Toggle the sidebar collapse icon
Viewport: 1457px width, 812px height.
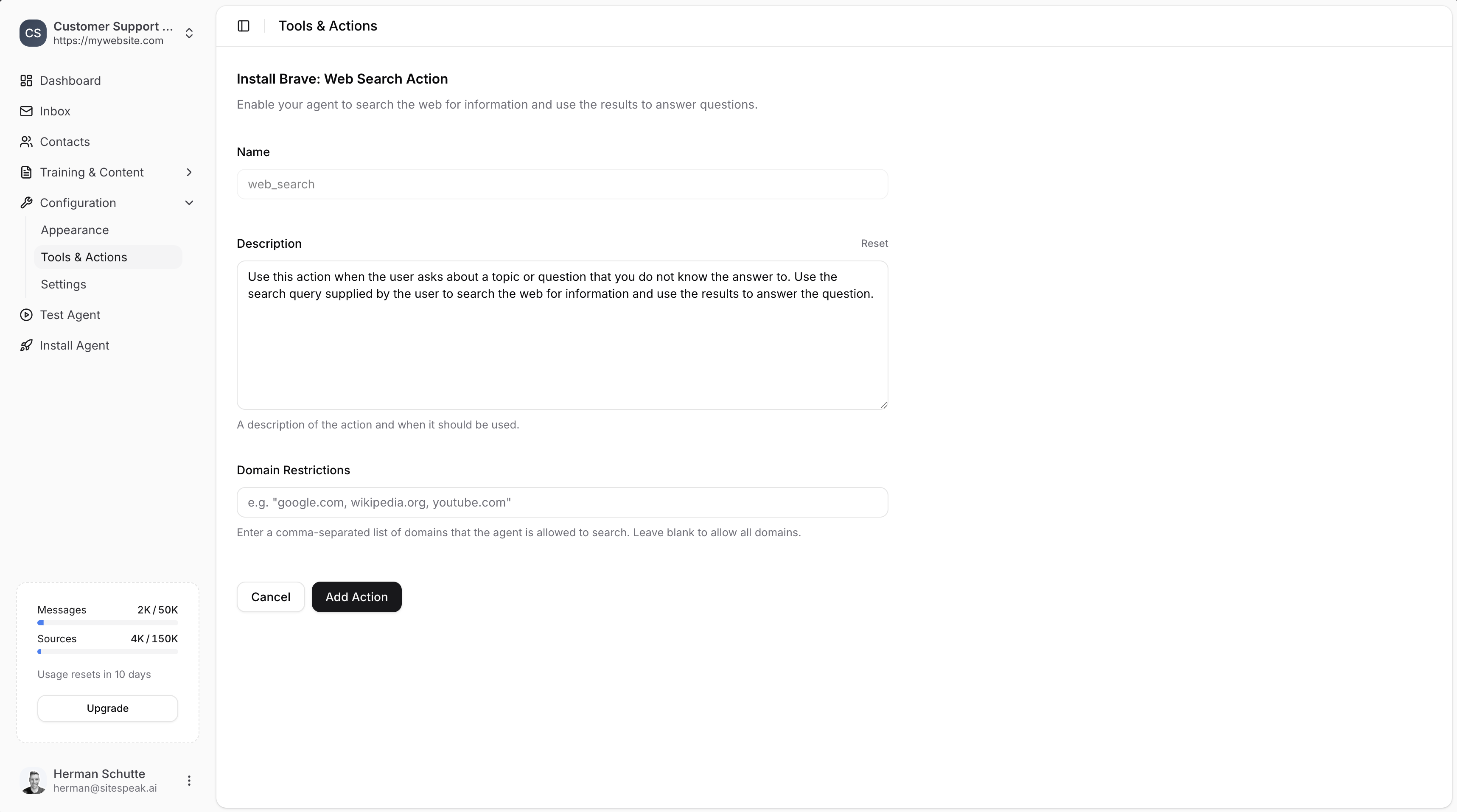tap(243, 25)
